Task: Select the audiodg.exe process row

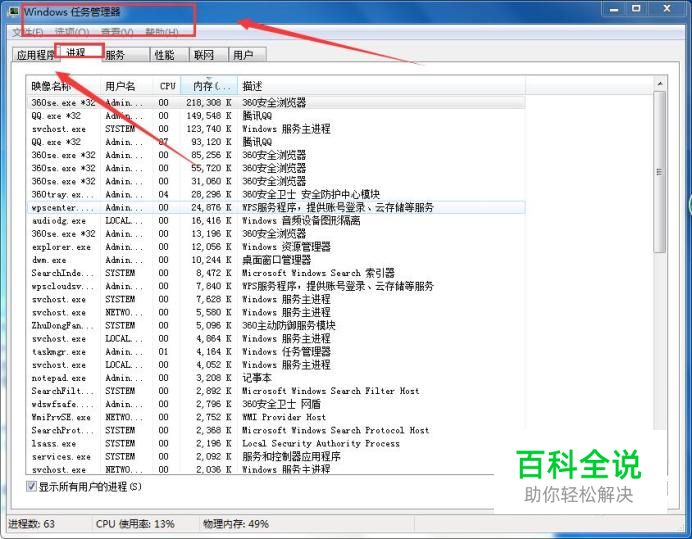Action: point(276,220)
